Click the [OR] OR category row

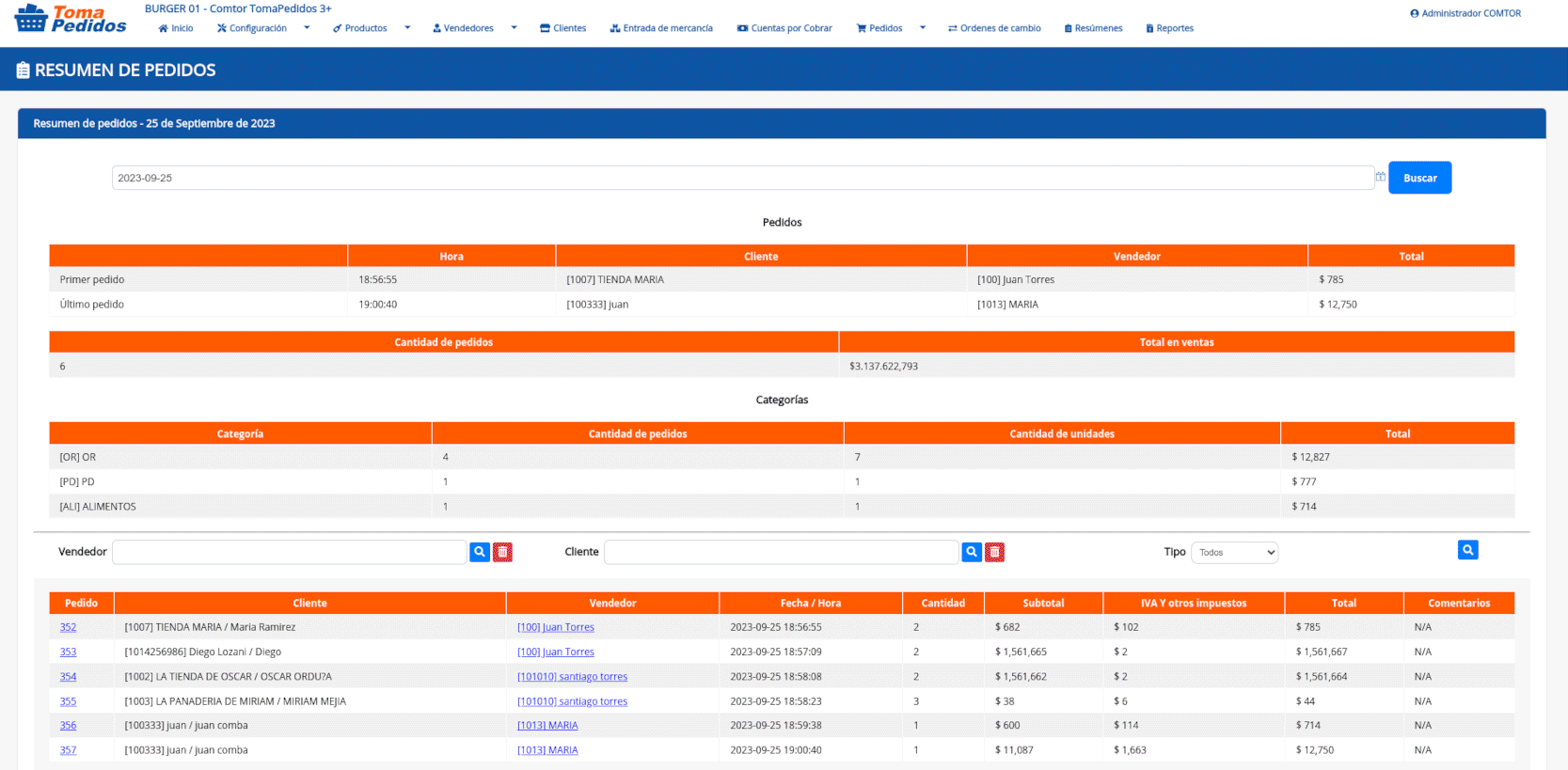[x=782, y=457]
